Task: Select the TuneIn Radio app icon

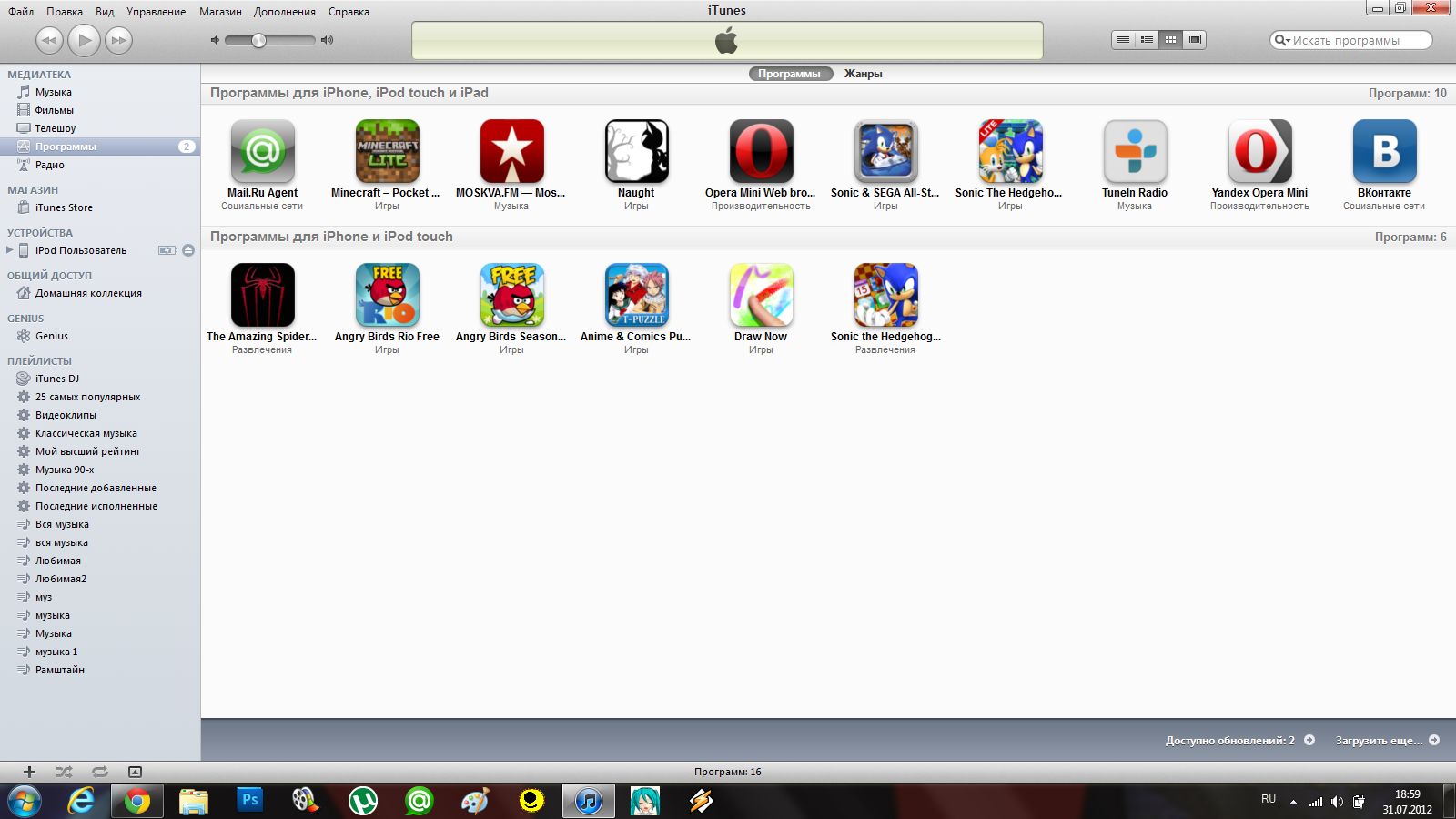Action: (x=1135, y=151)
